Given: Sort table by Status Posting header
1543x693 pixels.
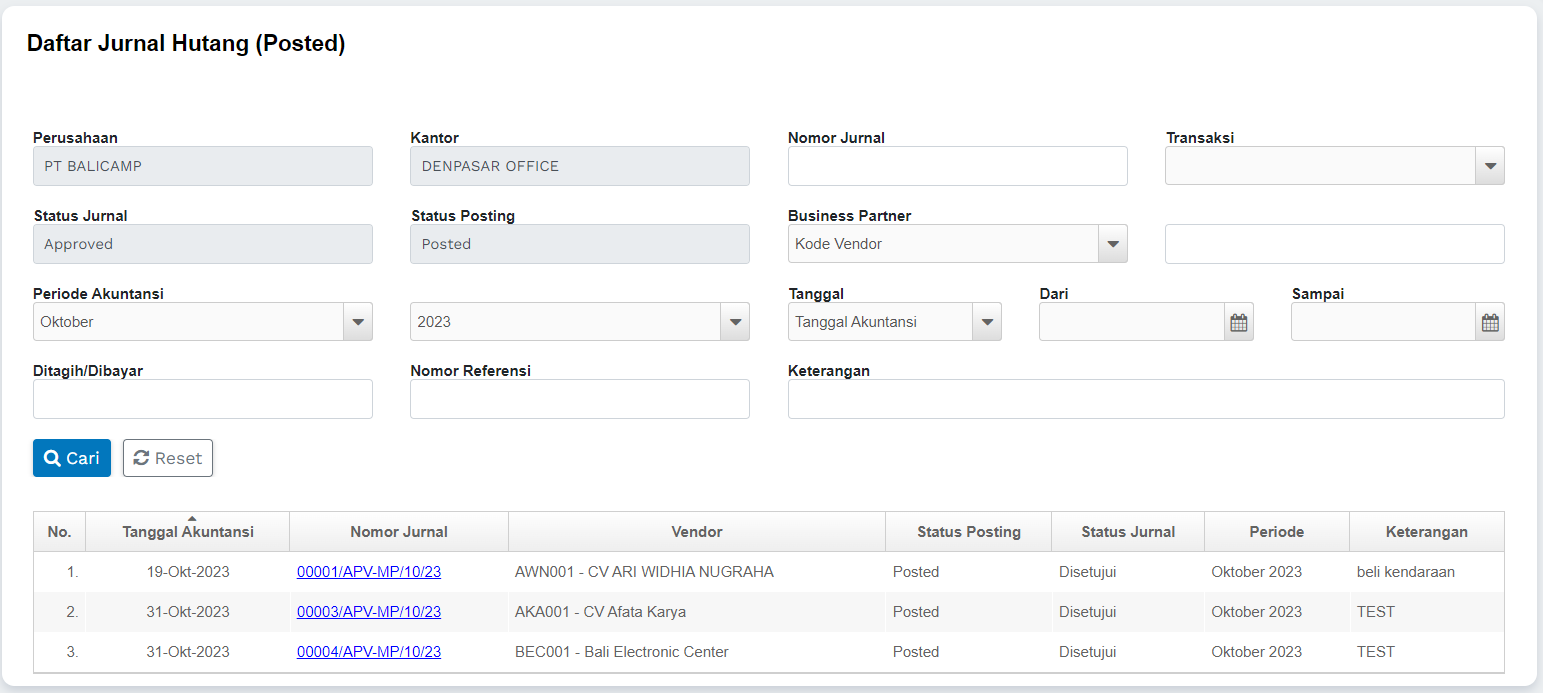Looking at the screenshot, I should coord(968,532).
